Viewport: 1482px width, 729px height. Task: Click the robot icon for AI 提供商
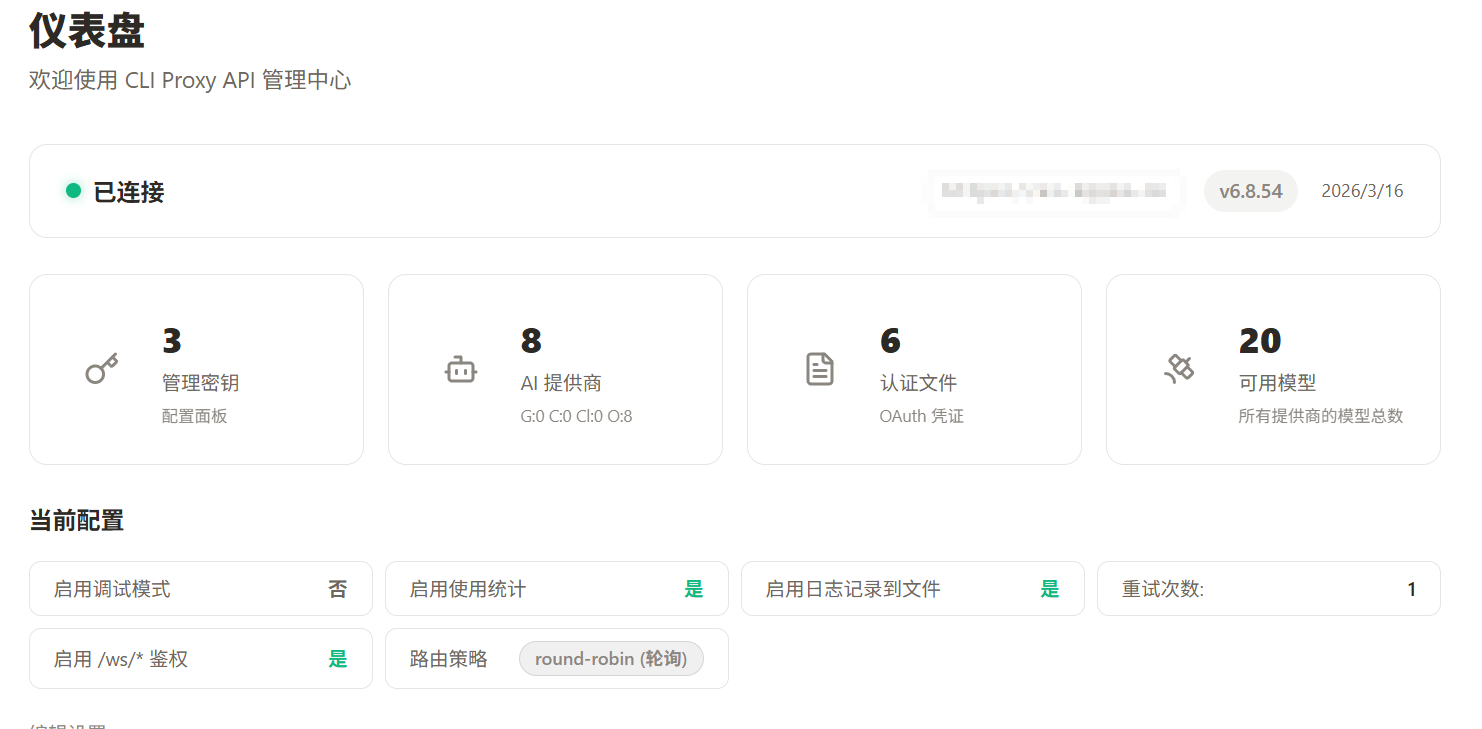coord(460,369)
